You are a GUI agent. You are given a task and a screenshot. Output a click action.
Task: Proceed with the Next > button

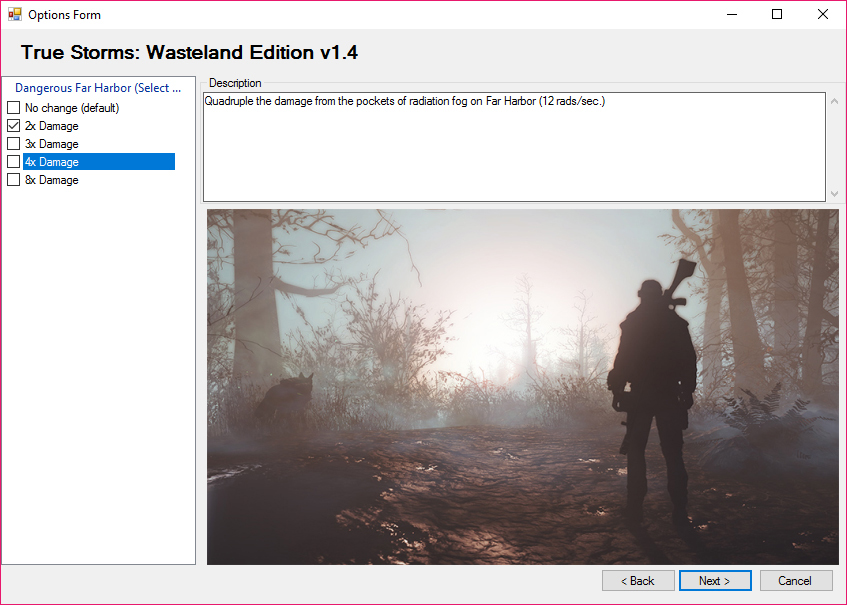[715, 581]
